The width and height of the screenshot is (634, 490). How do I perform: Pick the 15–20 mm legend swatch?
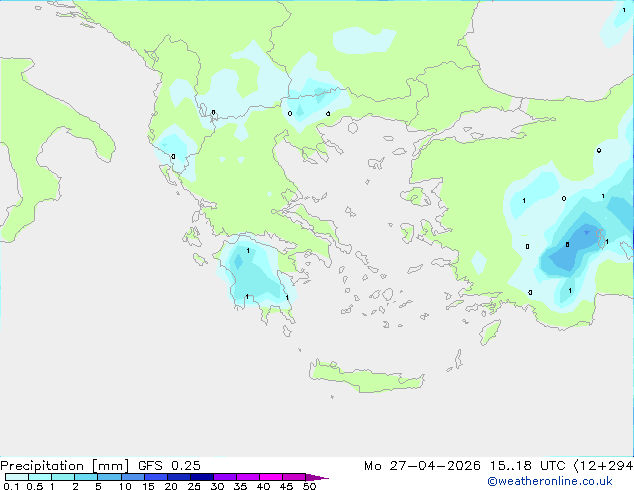tap(155, 477)
